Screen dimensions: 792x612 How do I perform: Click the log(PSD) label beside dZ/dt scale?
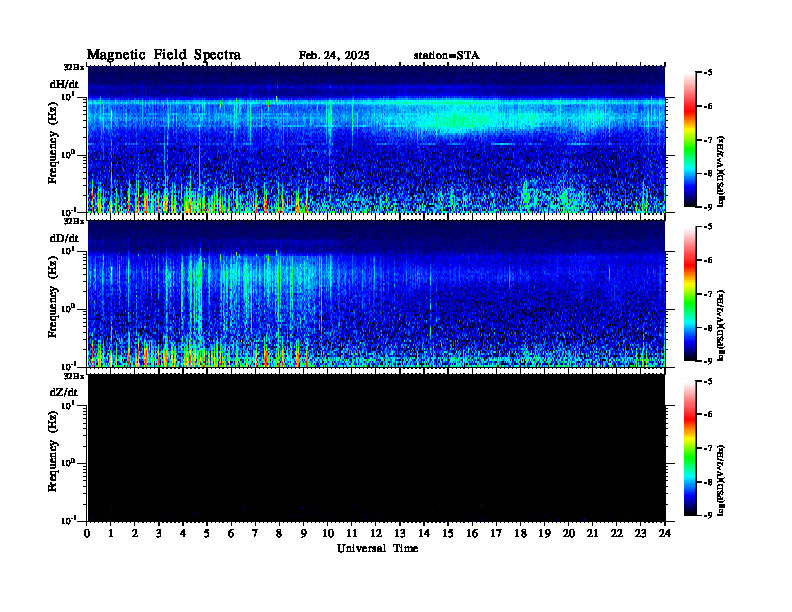(x=722, y=479)
